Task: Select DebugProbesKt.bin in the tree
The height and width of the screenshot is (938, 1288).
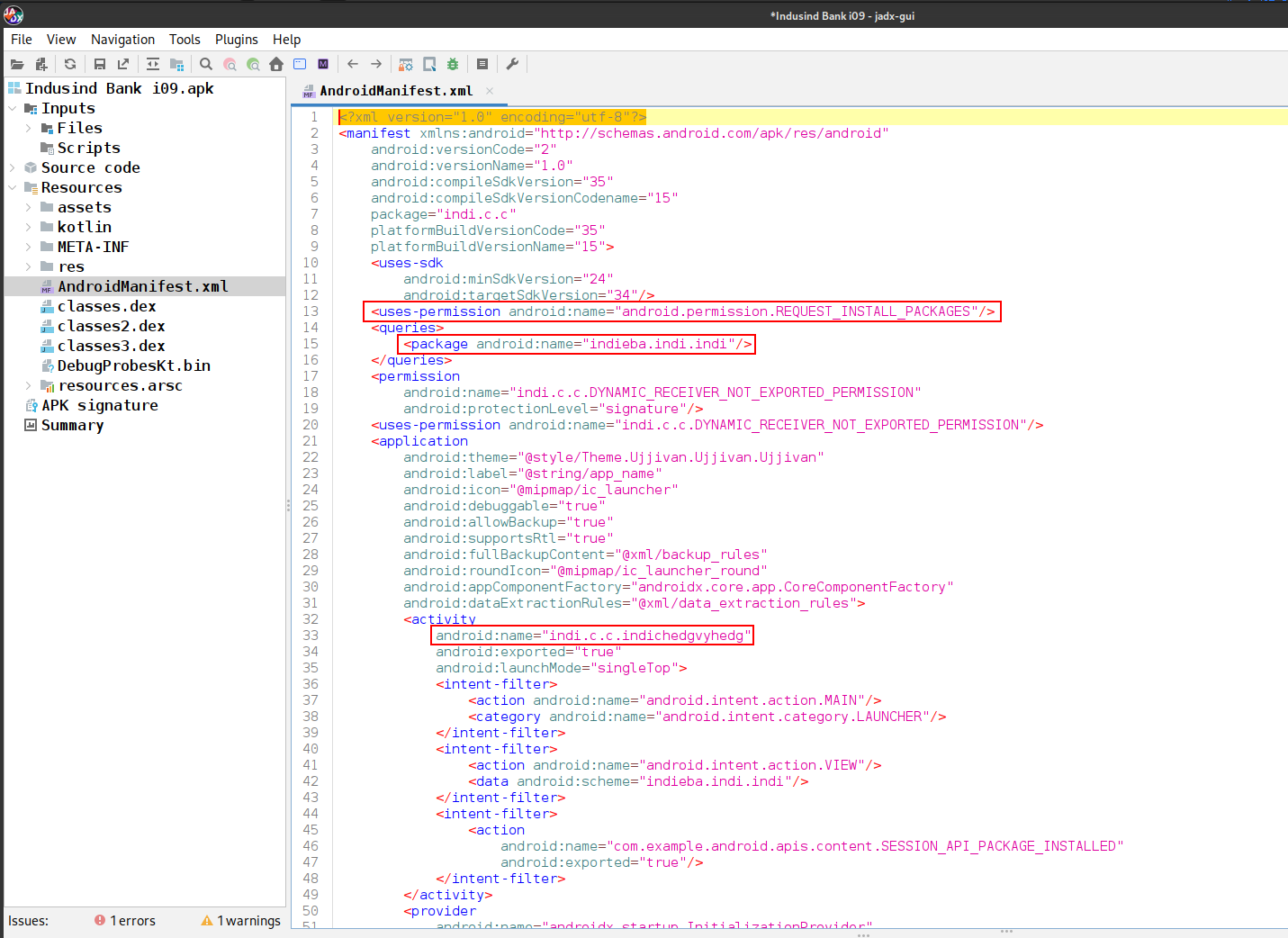Action: (x=133, y=365)
